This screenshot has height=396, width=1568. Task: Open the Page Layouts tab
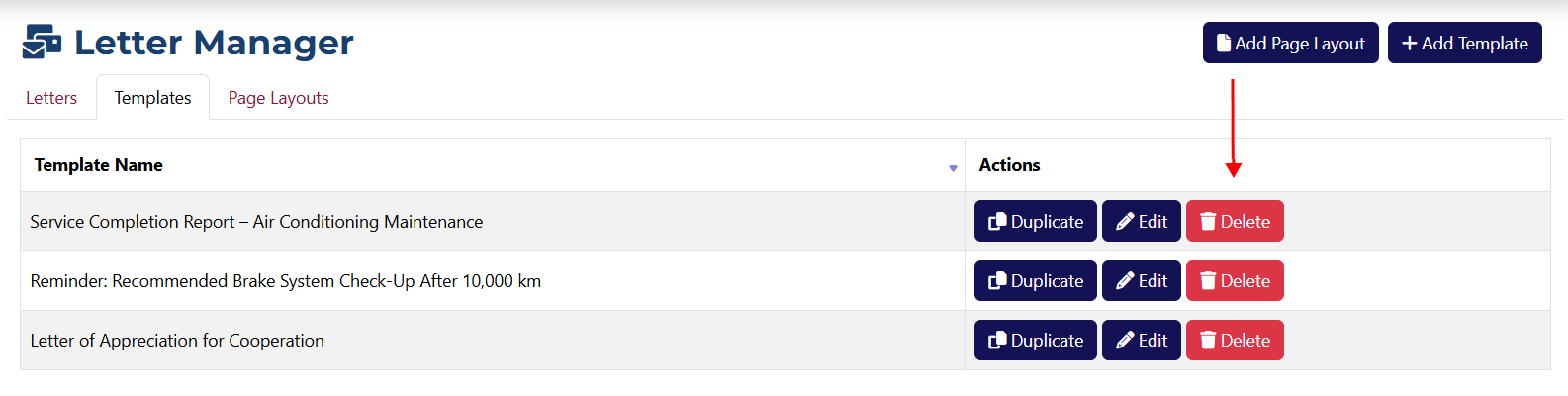[x=278, y=98]
